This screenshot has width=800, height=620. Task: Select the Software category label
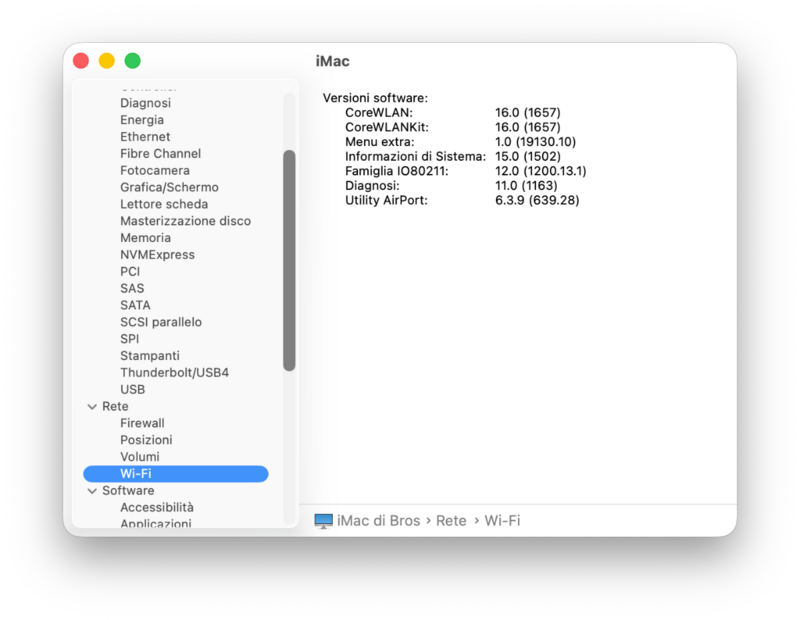(128, 490)
